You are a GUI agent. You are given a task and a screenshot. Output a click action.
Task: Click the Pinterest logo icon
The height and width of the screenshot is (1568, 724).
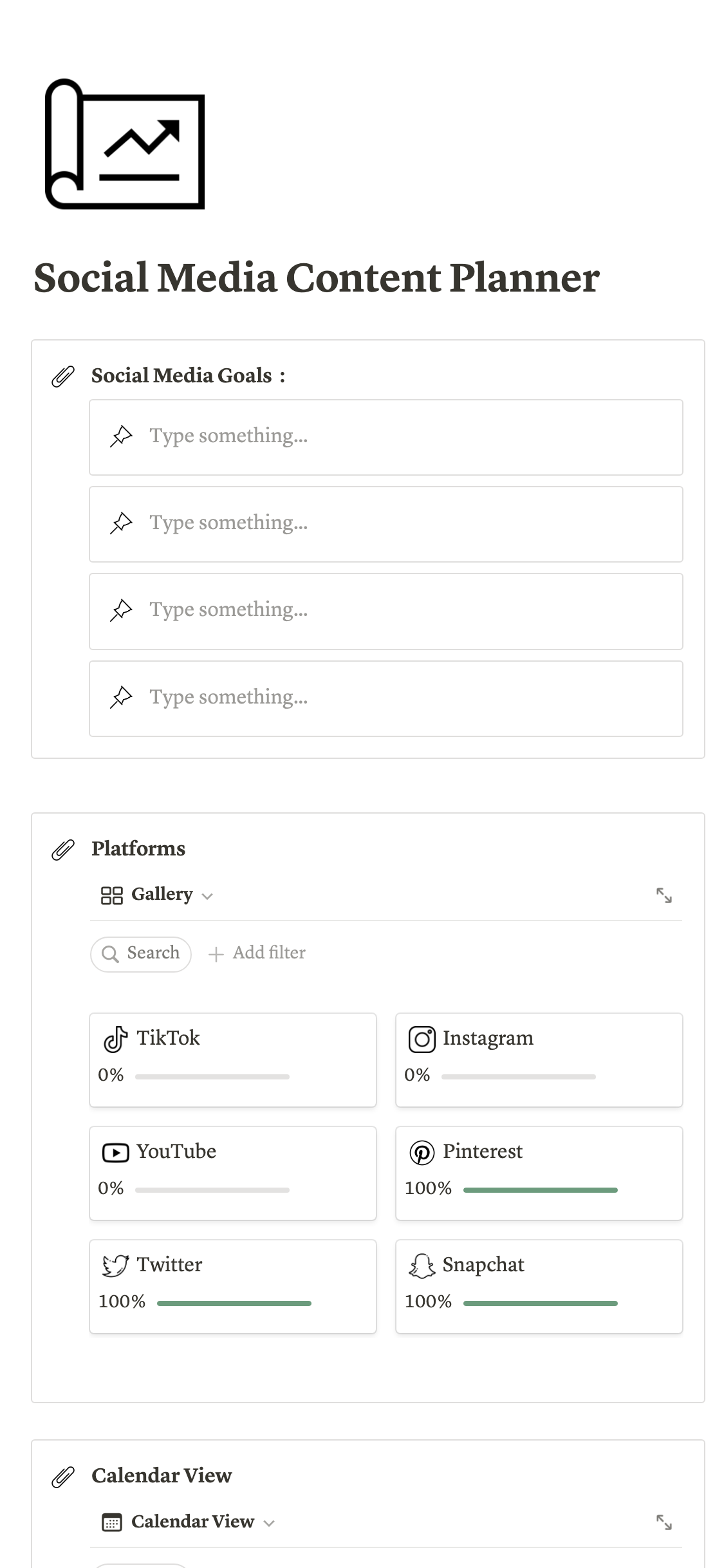click(x=422, y=1152)
